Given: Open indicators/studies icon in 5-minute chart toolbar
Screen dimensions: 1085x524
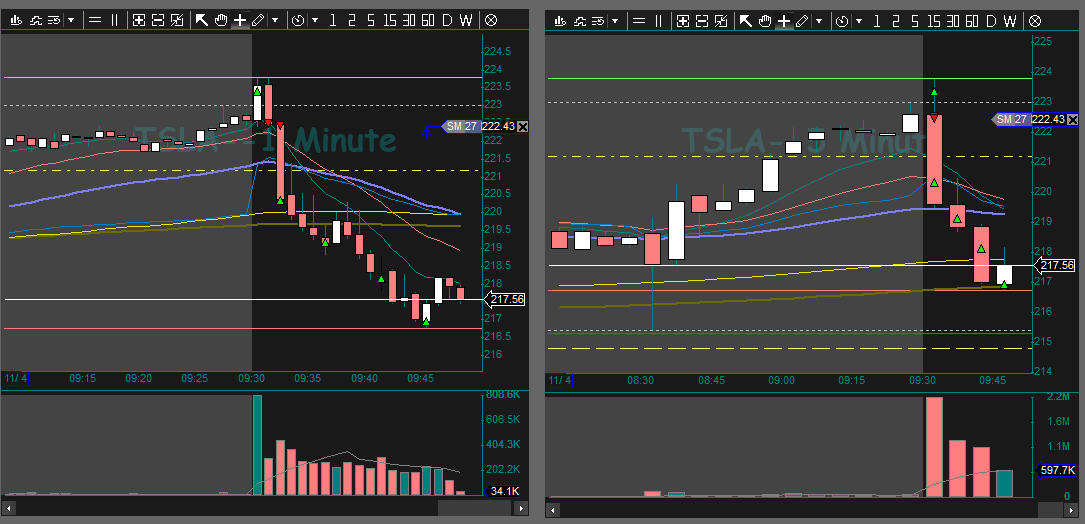Looking at the screenshot, I should (579, 21).
